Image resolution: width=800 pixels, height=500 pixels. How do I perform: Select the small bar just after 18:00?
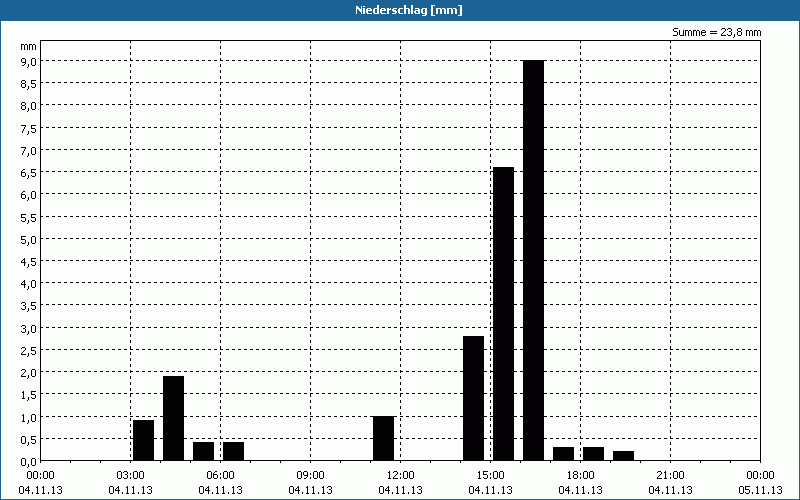pyautogui.click(x=594, y=454)
